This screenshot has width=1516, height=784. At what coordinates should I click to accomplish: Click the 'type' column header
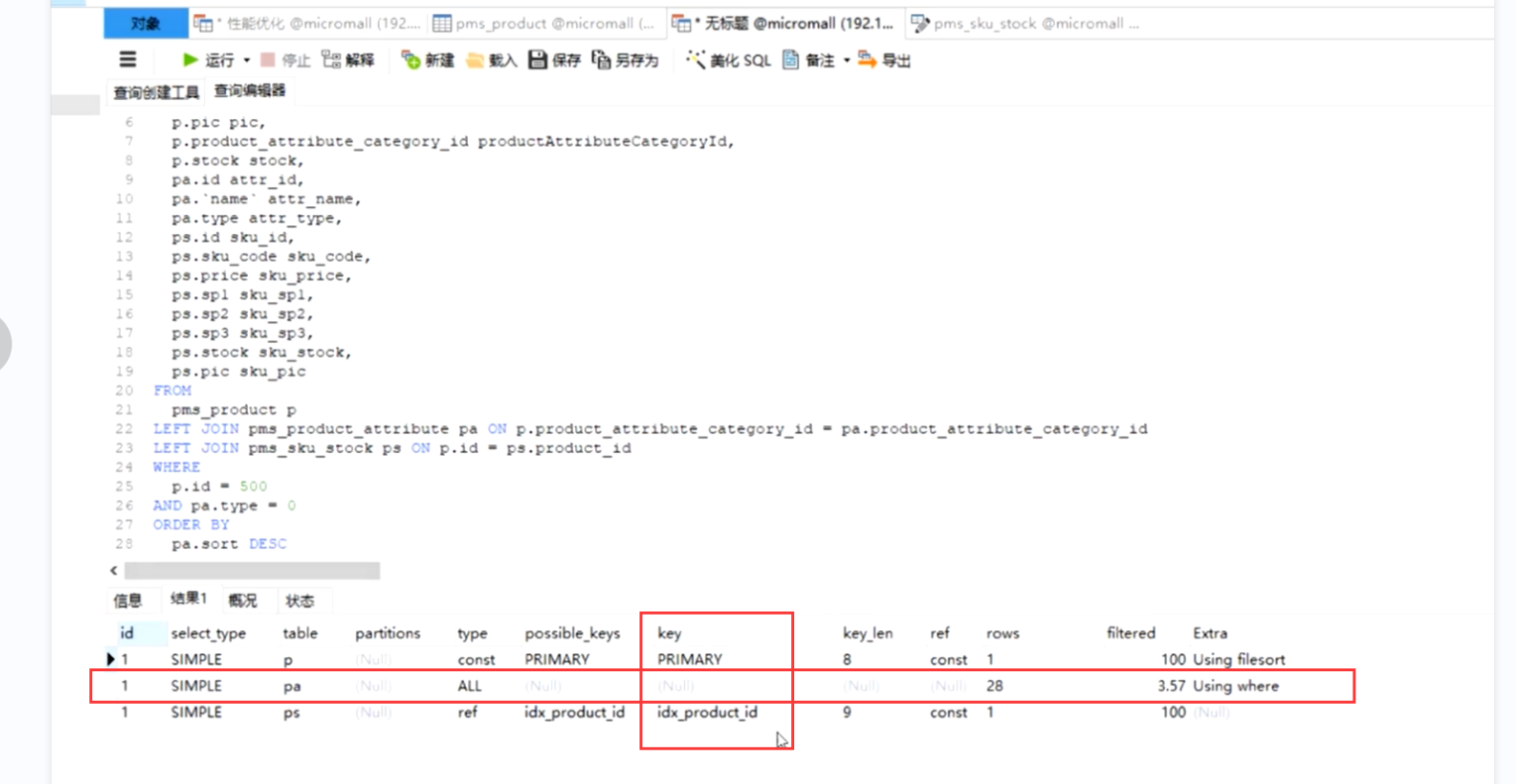[473, 633]
